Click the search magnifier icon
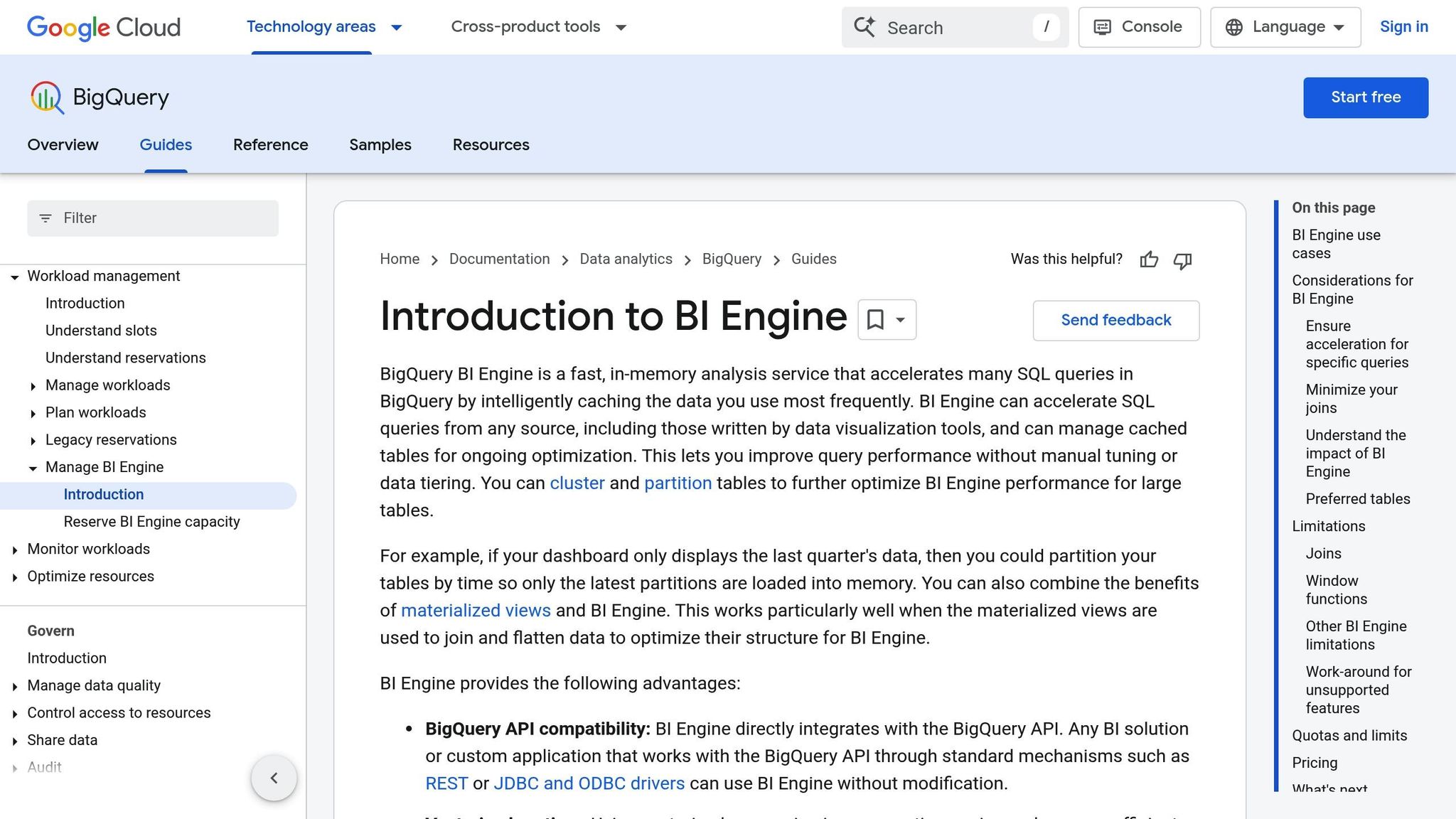This screenshot has width=1456, height=819. coord(864,27)
